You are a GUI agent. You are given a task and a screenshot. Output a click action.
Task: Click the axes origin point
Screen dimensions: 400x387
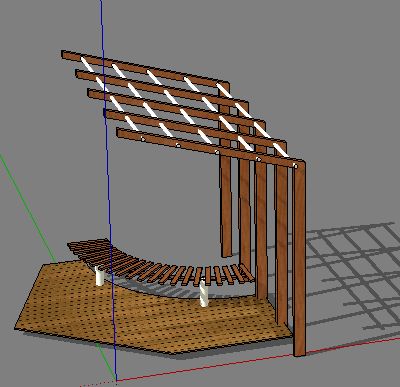click(116, 380)
